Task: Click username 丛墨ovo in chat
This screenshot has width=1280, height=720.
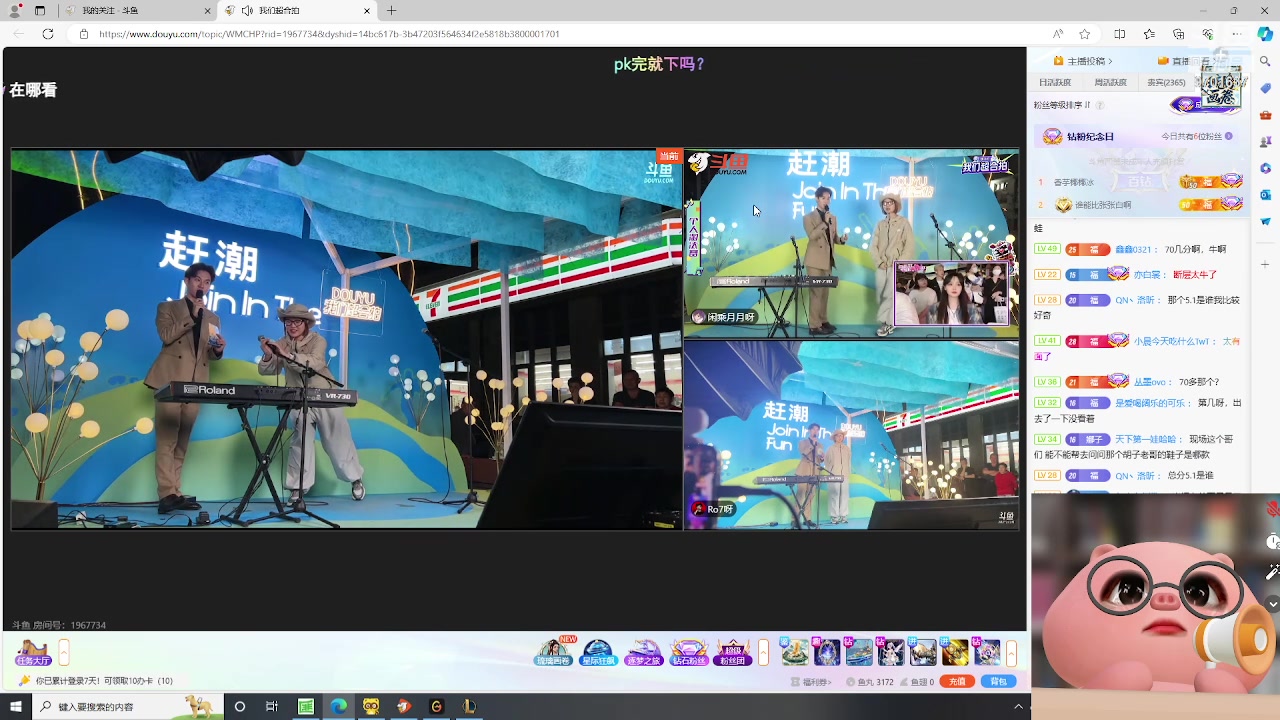Action: pyautogui.click(x=1149, y=382)
